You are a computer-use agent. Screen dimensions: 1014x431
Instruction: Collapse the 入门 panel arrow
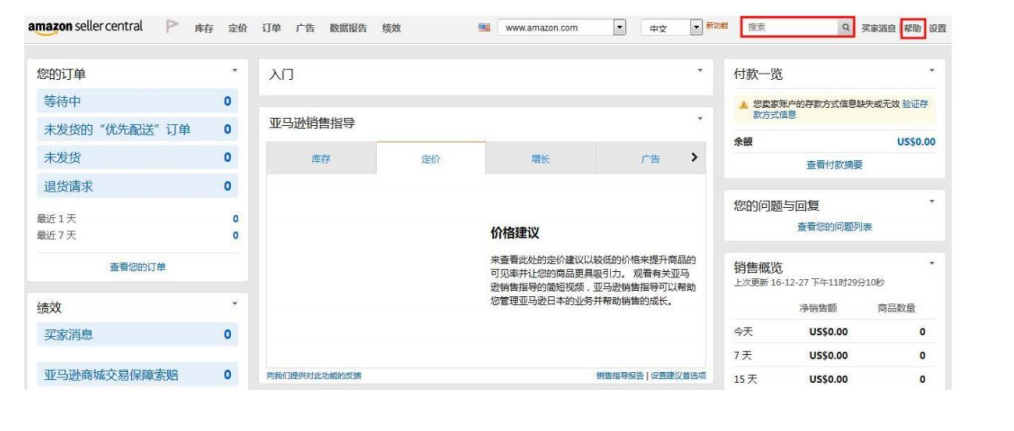tap(700, 69)
